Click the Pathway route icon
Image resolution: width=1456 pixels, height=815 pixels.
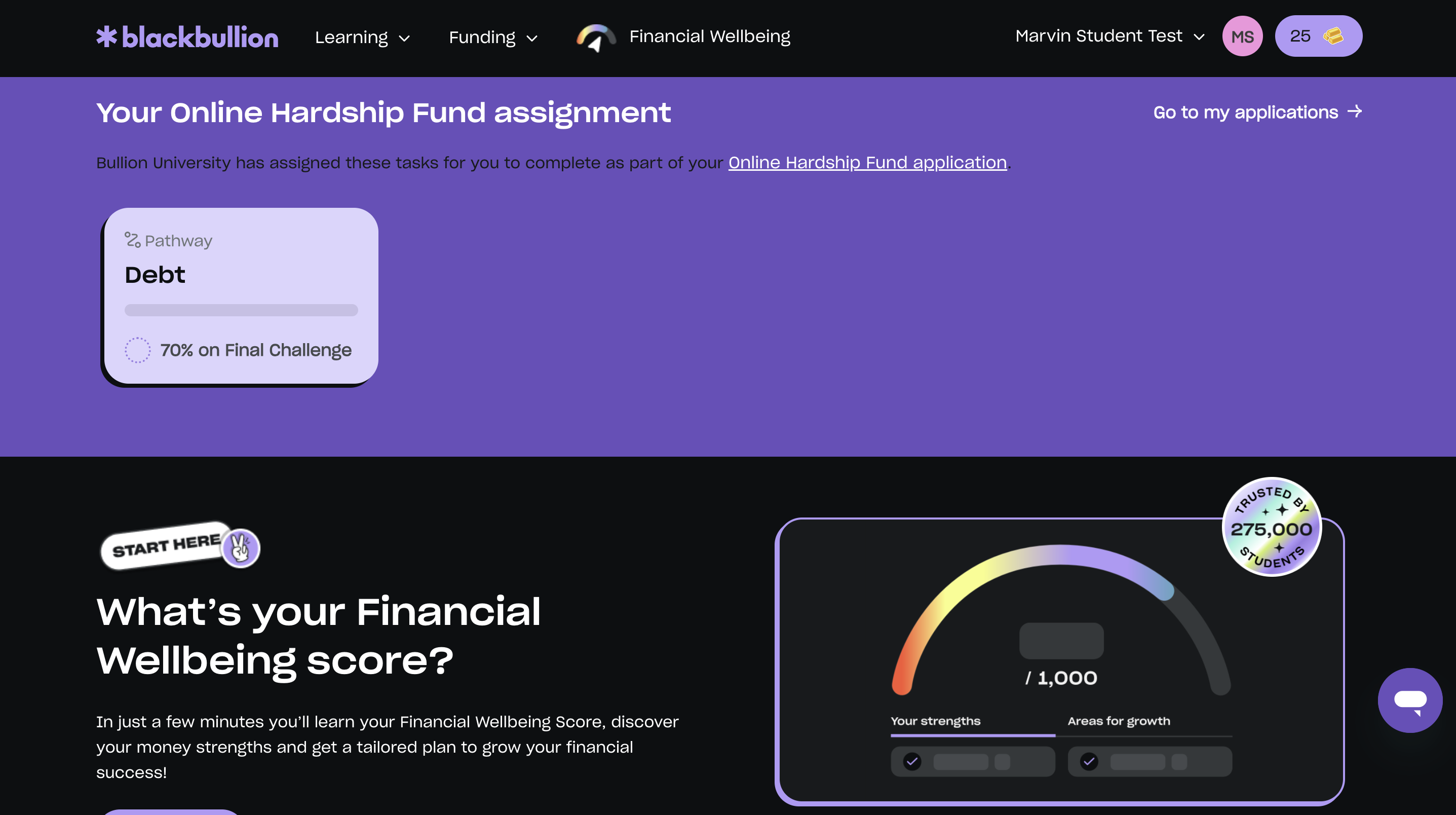pyautogui.click(x=132, y=240)
